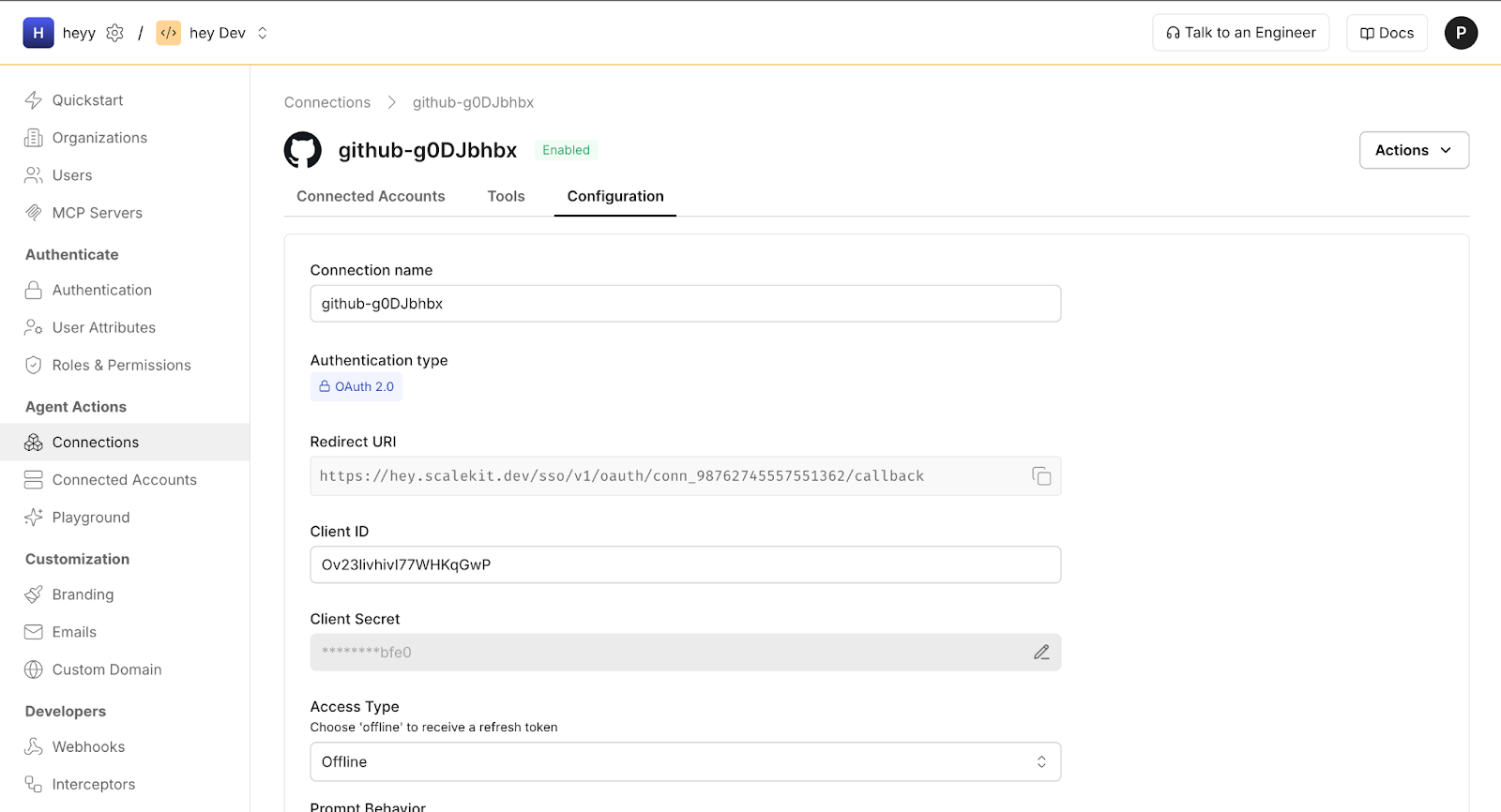Screen dimensions: 1501x812
Task: Click the Enabled status badge
Action: [x=566, y=150]
